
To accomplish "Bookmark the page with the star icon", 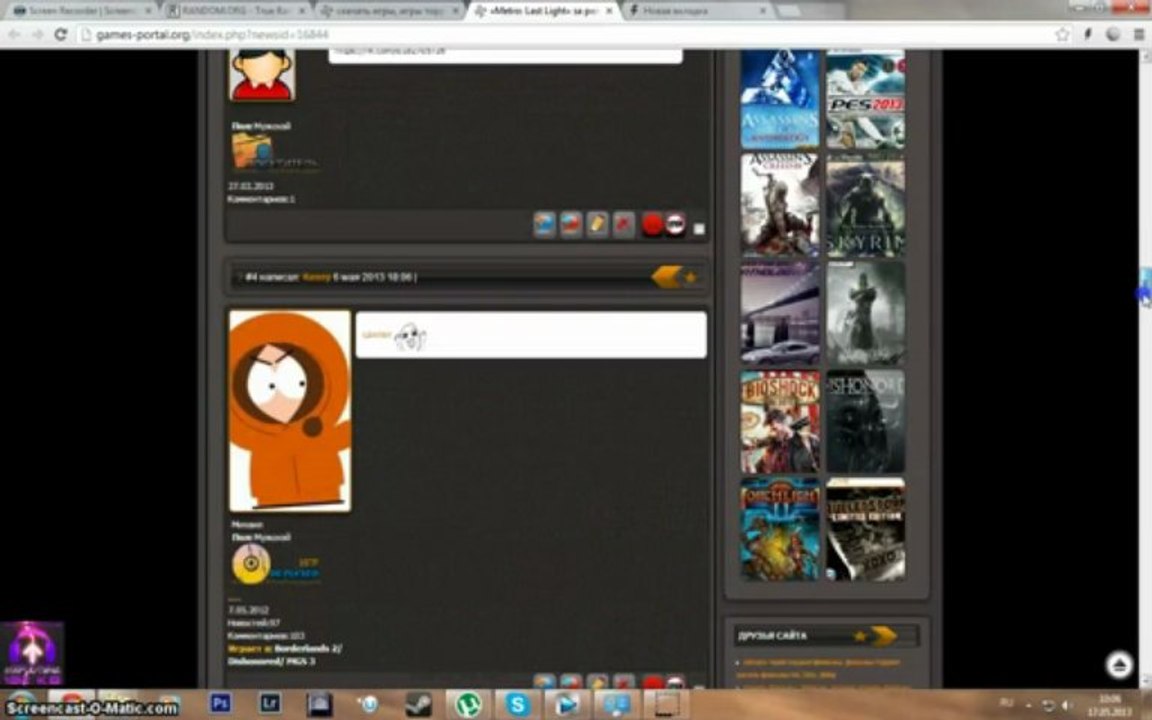I will pyautogui.click(x=1062, y=35).
